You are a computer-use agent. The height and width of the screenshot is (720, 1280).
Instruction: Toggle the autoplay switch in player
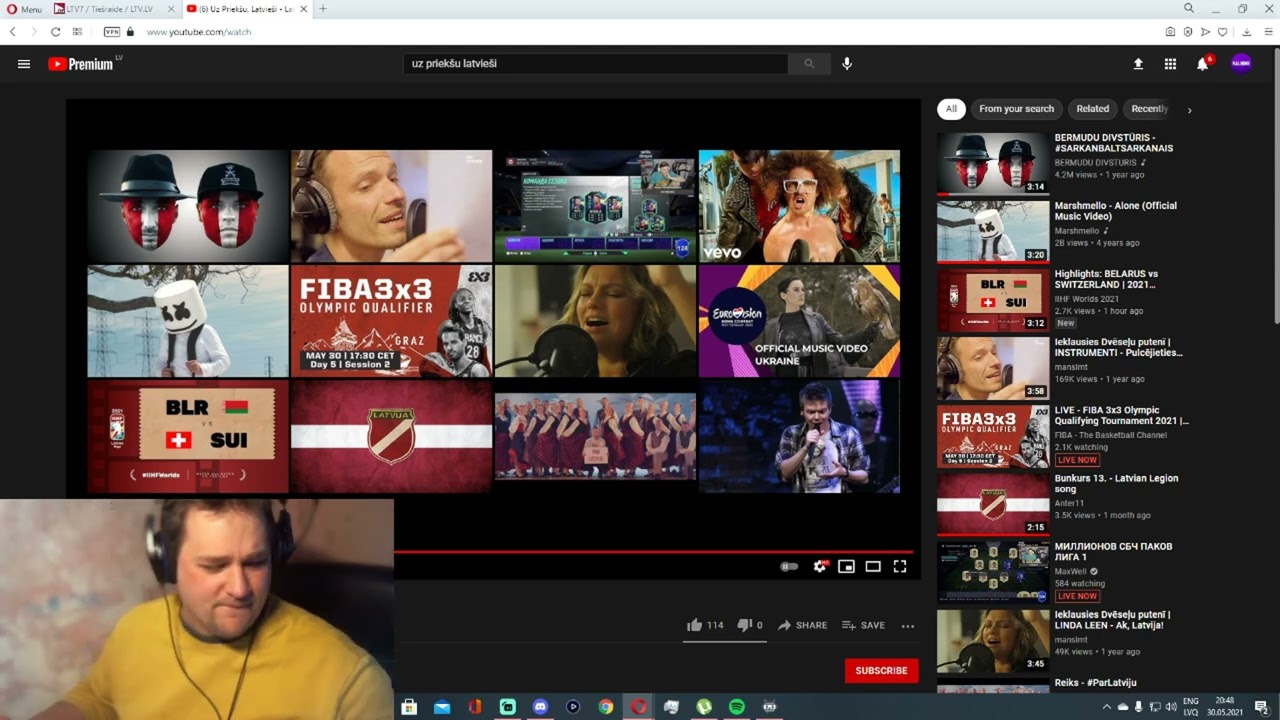[789, 567]
